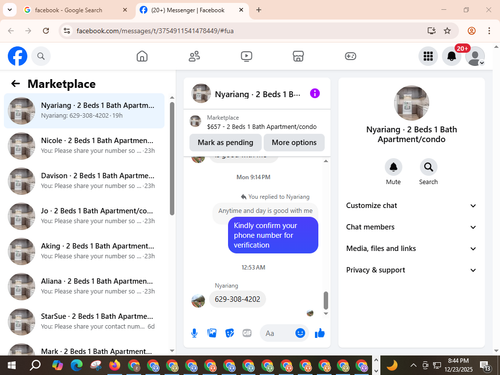Viewport: 500px width, 375px height.
Task: Expand the Chat members section
Action: [x=411, y=227]
